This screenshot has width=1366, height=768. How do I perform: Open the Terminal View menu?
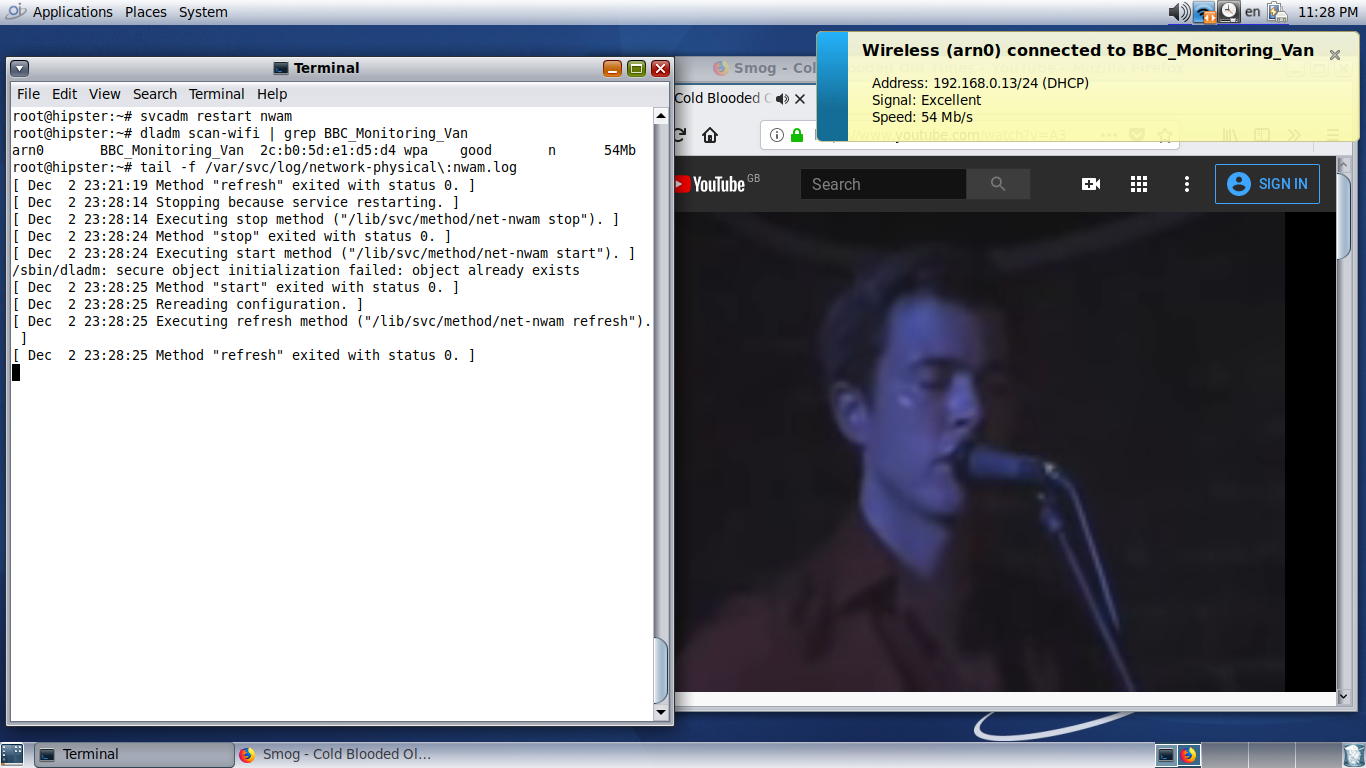point(104,94)
